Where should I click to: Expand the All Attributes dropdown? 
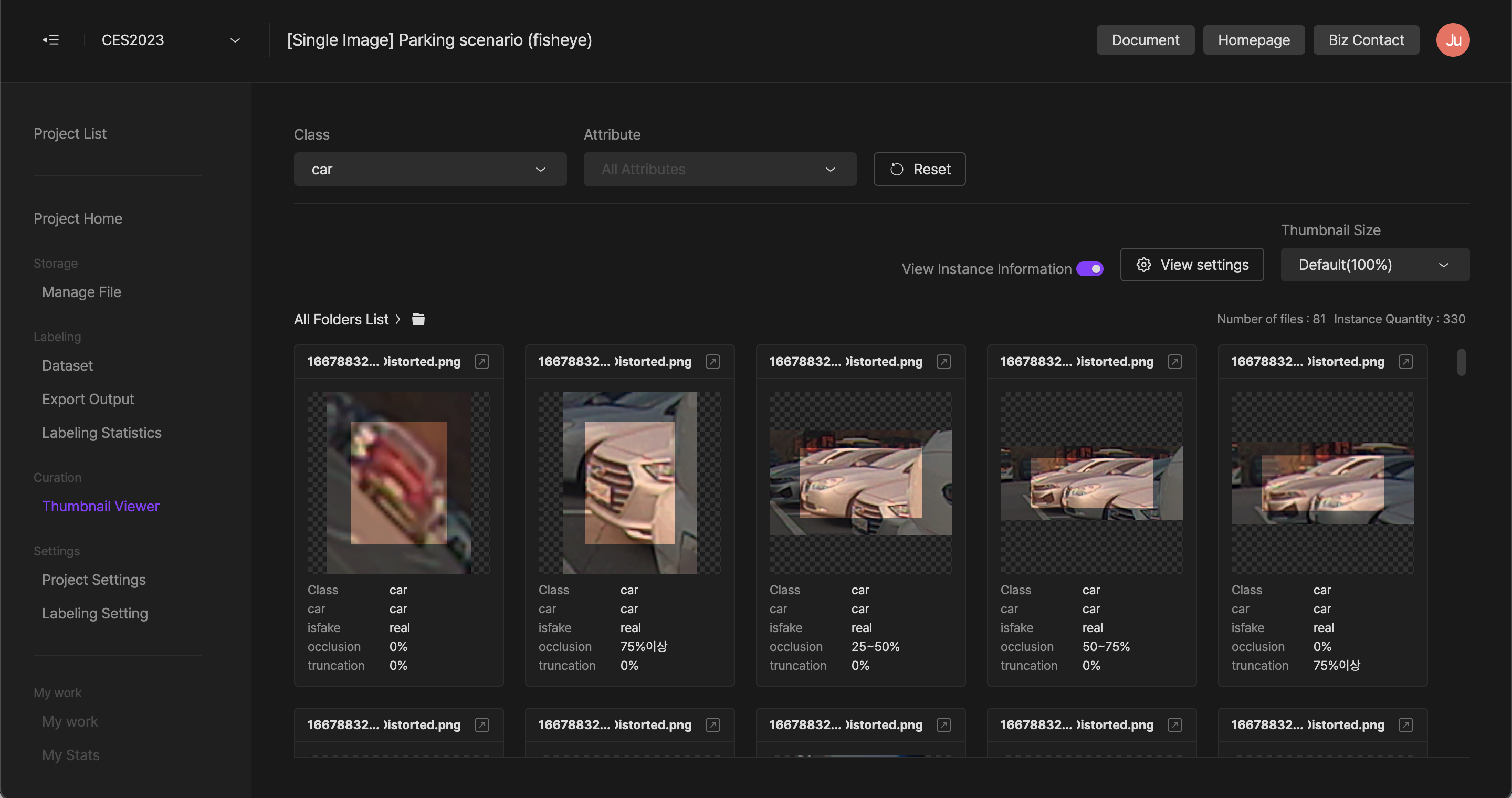click(x=720, y=169)
